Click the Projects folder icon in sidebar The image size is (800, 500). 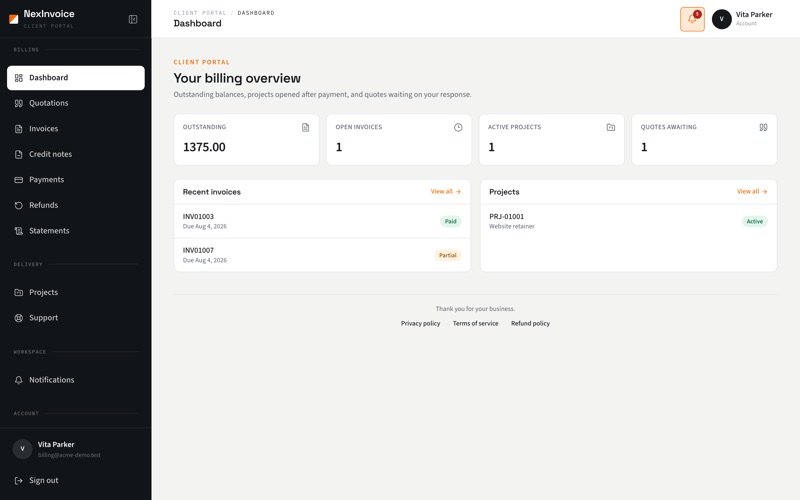point(19,292)
